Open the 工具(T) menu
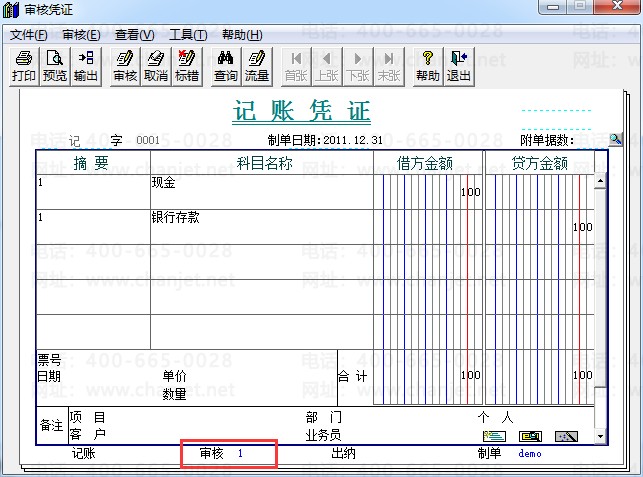Viewport: 643px width, 477px height. 188,34
